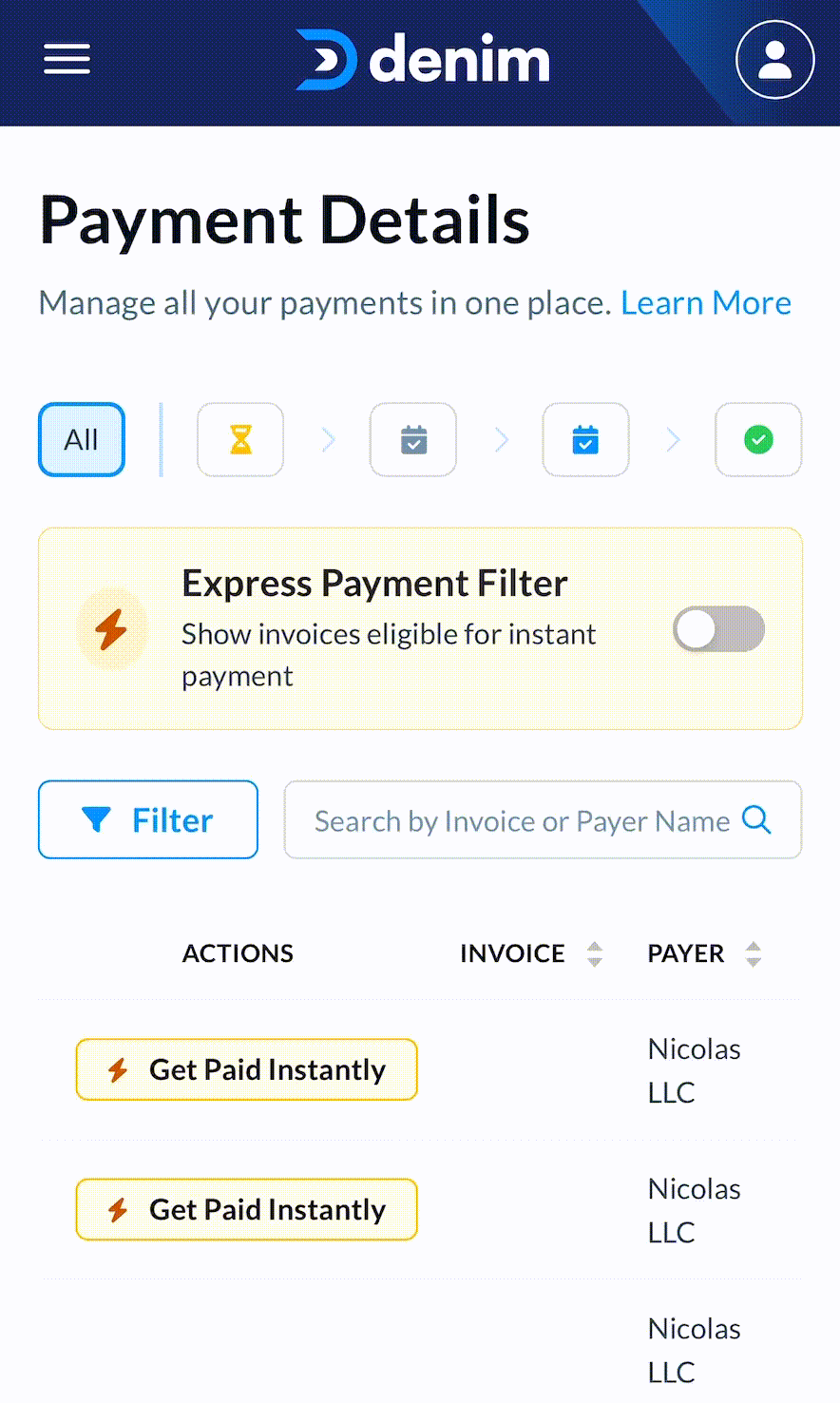The width and height of the screenshot is (840, 1403).
Task: Click the second Get Paid Instantly button
Action: click(x=247, y=1209)
